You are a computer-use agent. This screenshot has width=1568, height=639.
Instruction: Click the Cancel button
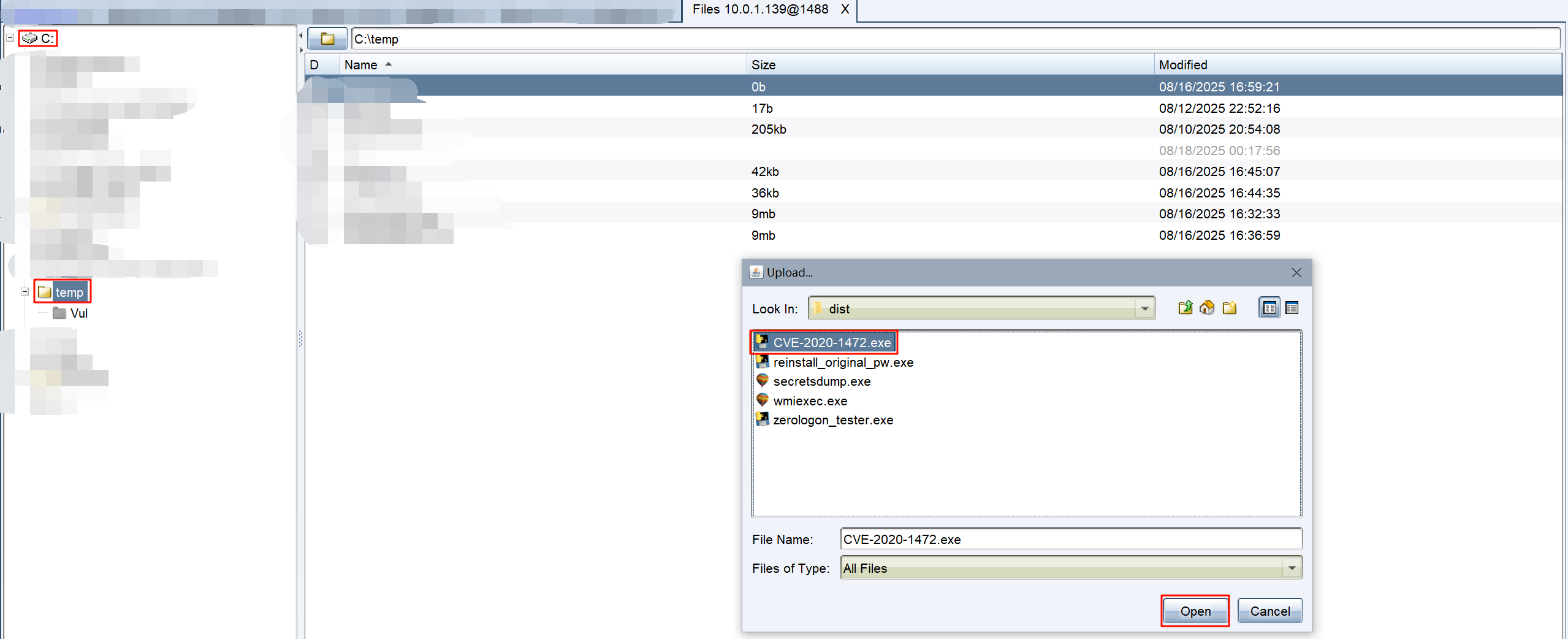point(1269,611)
